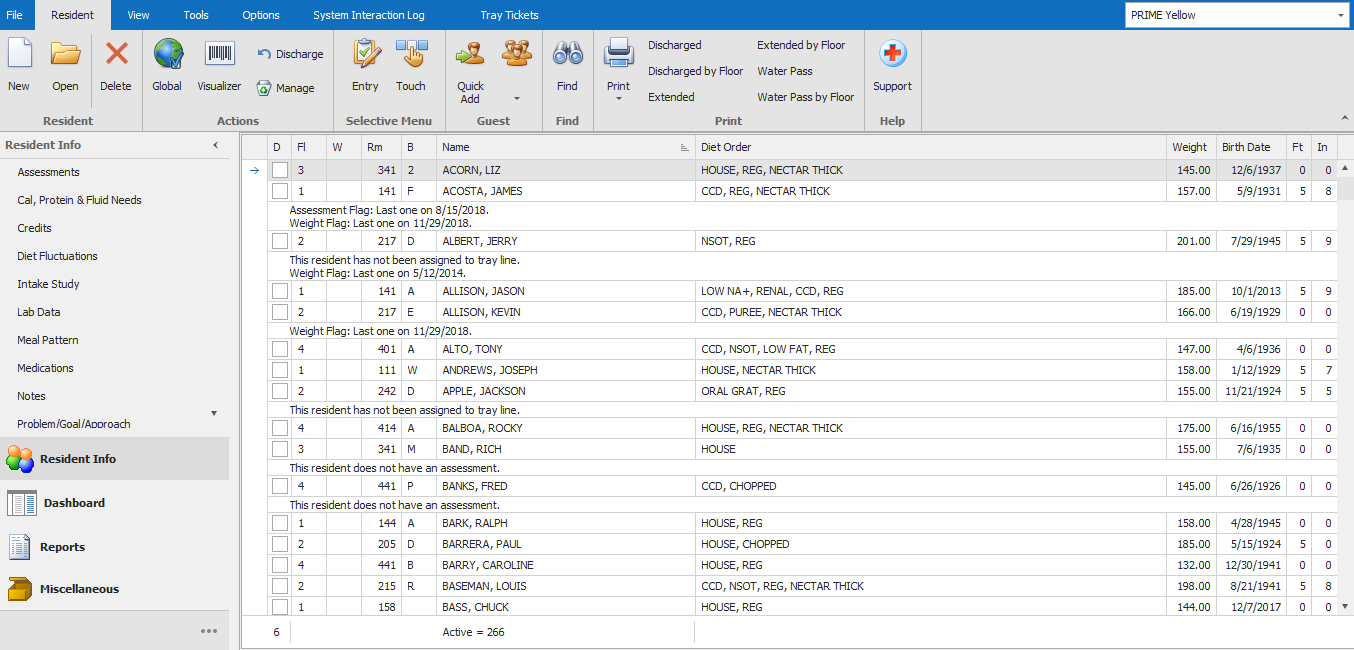Open the Entry clipboard icon
Image resolution: width=1354 pixels, height=650 pixels.
tap(365, 55)
